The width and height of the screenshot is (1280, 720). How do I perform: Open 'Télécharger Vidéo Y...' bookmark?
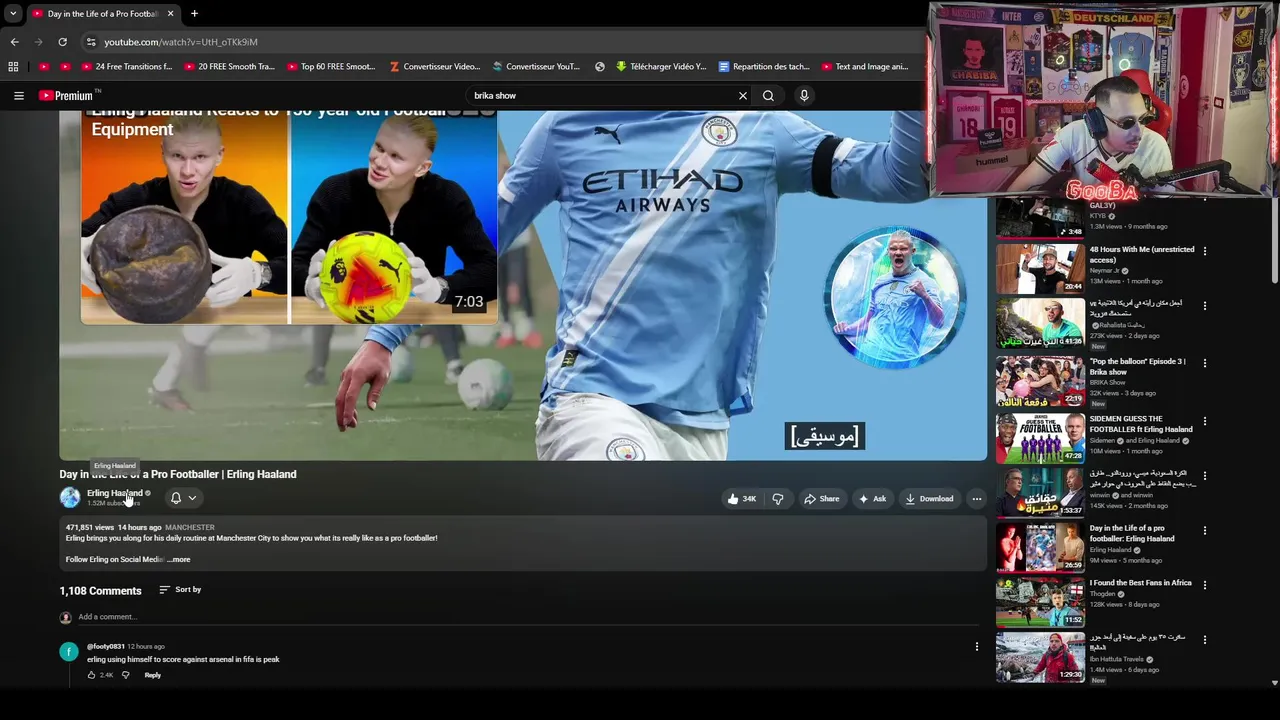point(660,67)
